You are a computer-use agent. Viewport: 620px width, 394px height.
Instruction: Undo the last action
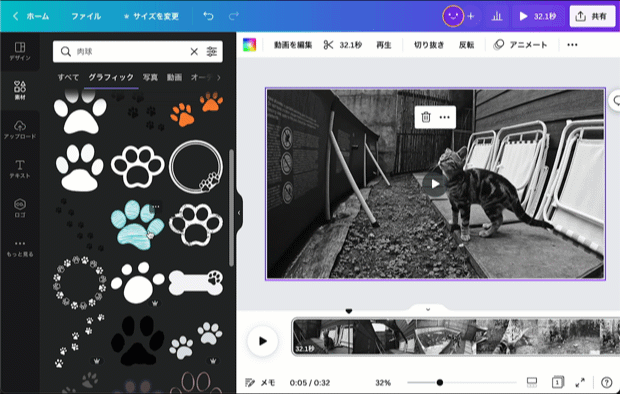tap(208, 16)
